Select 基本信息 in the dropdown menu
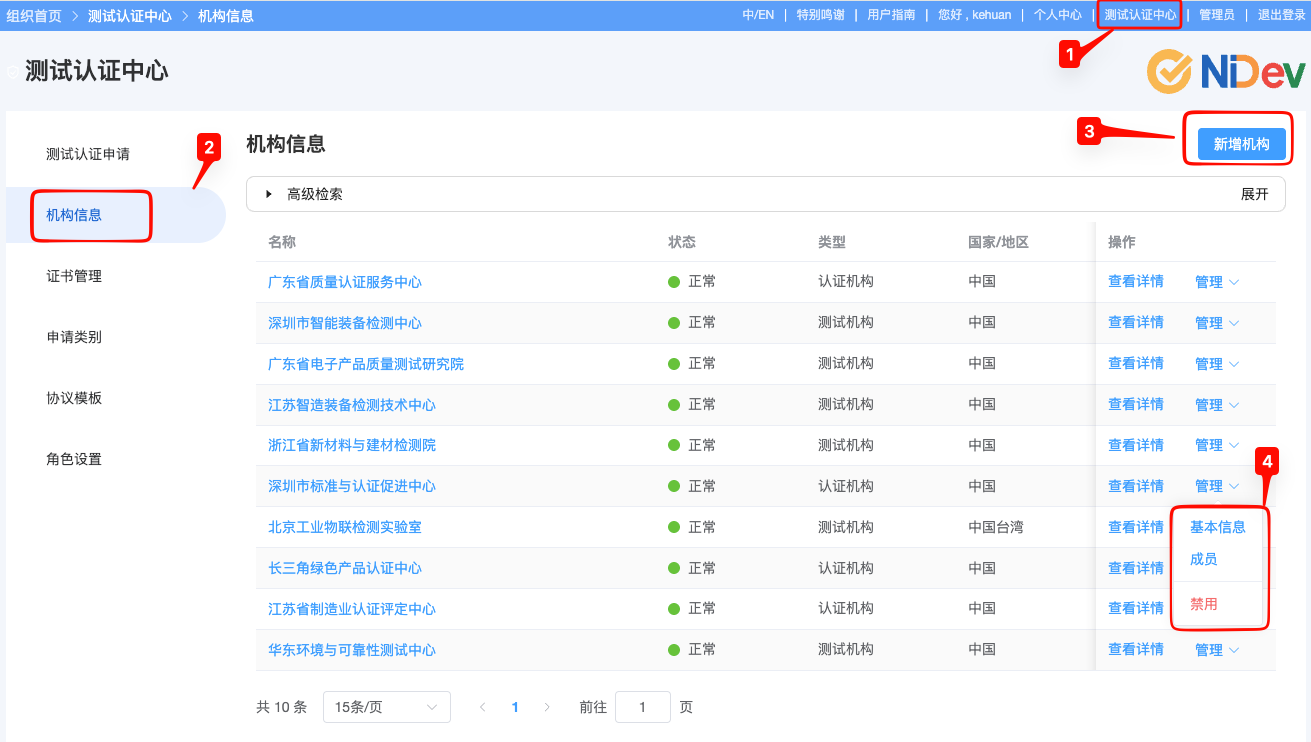The image size is (1311, 742). [x=1218, y=527]
